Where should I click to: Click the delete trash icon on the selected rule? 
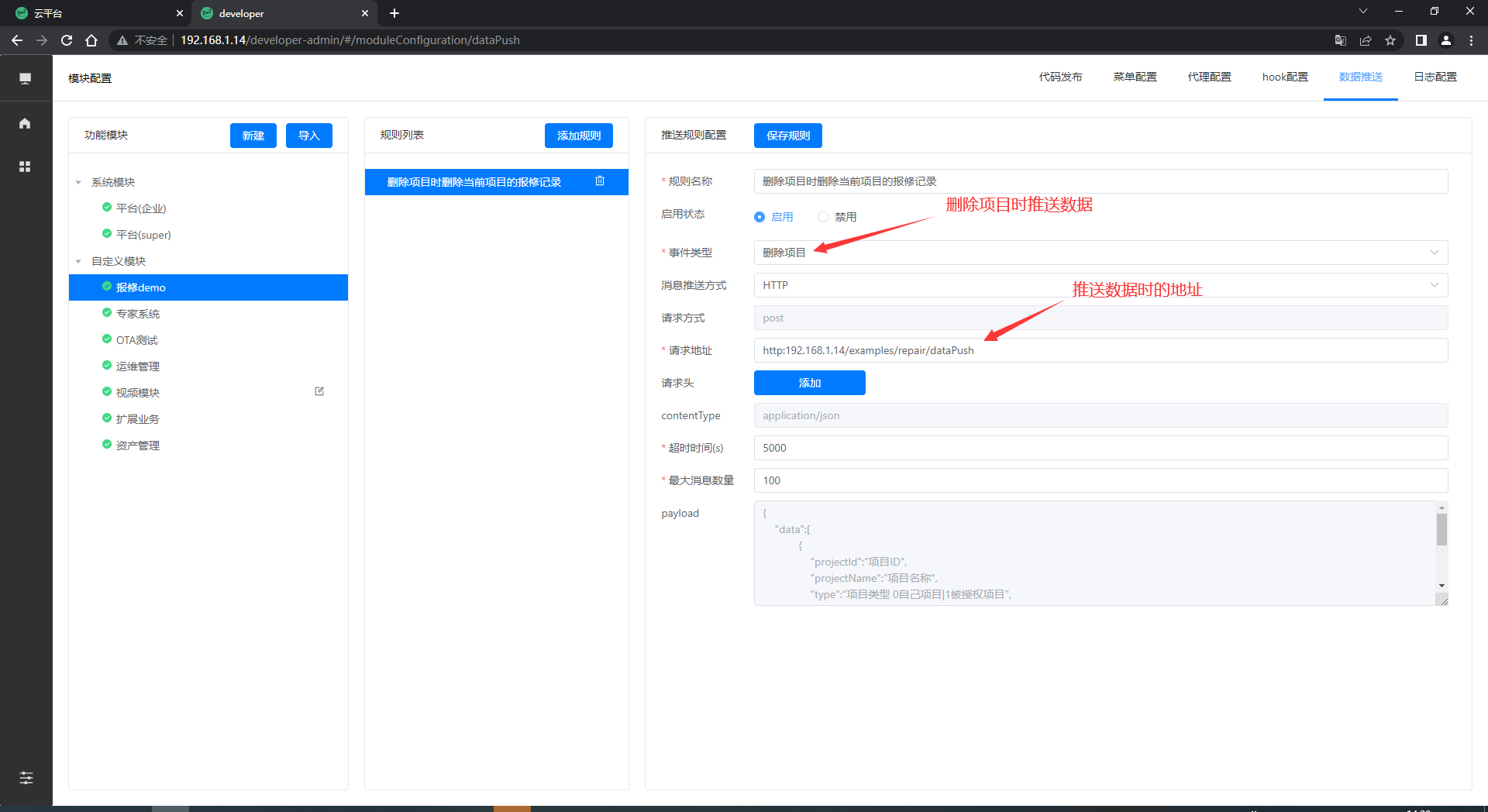pyautogui.click(x=600, y=181)
